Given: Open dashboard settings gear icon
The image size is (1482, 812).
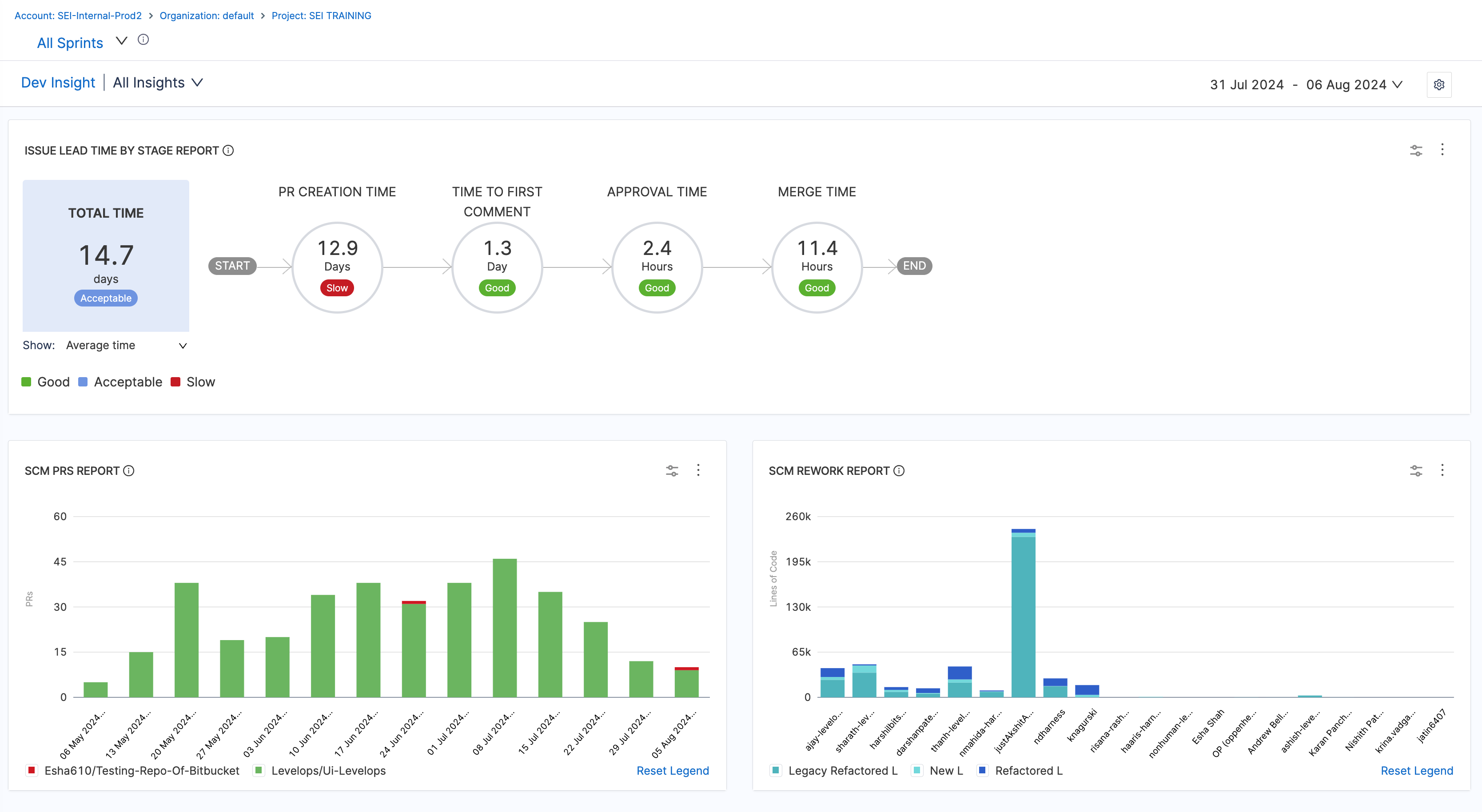Looking at the screenshot, I should (x=1438, y=84).
